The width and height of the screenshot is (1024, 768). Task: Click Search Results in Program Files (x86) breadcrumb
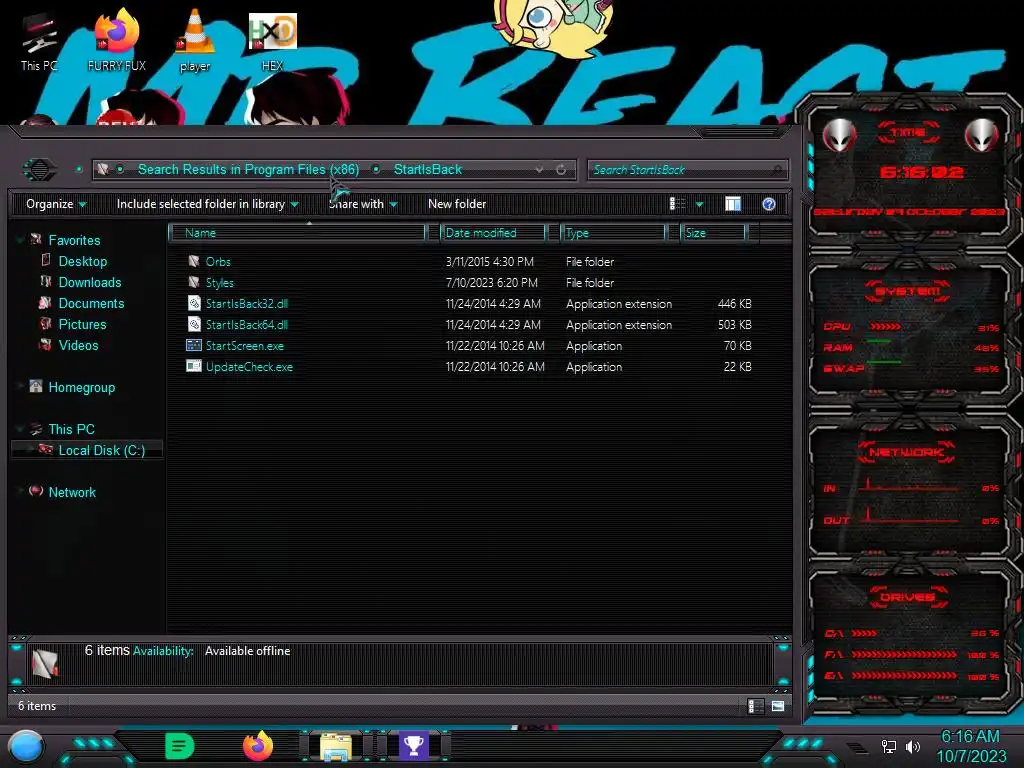coord(248,170)
